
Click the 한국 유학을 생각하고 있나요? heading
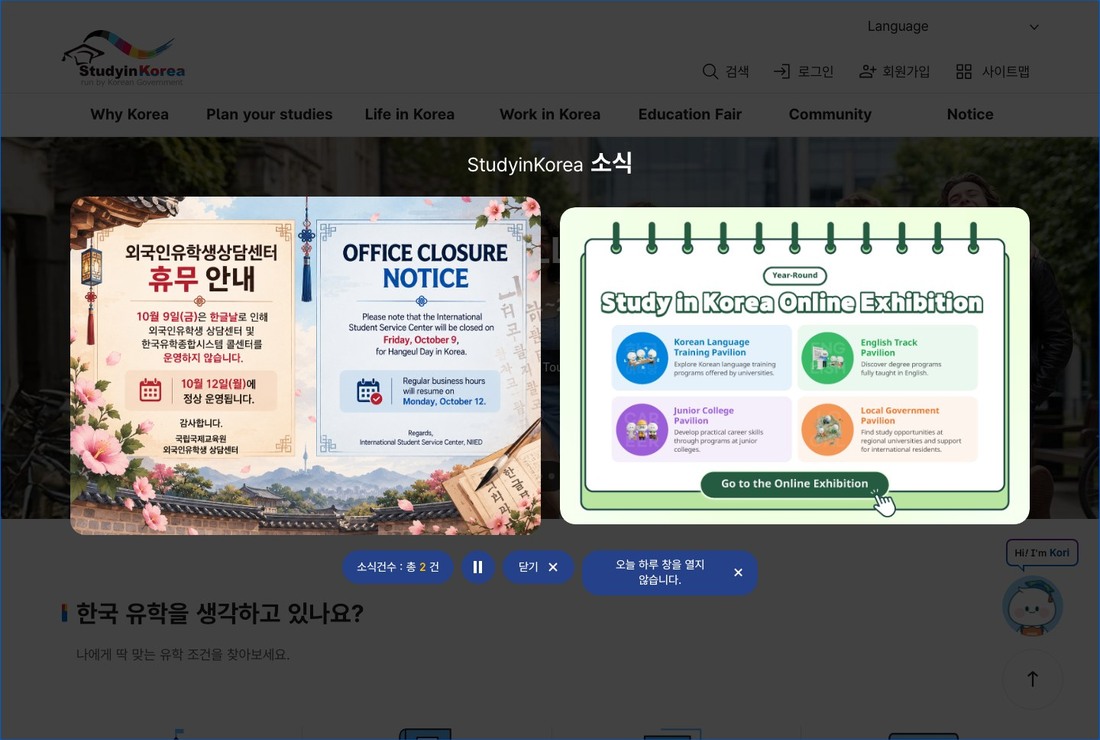220,614
